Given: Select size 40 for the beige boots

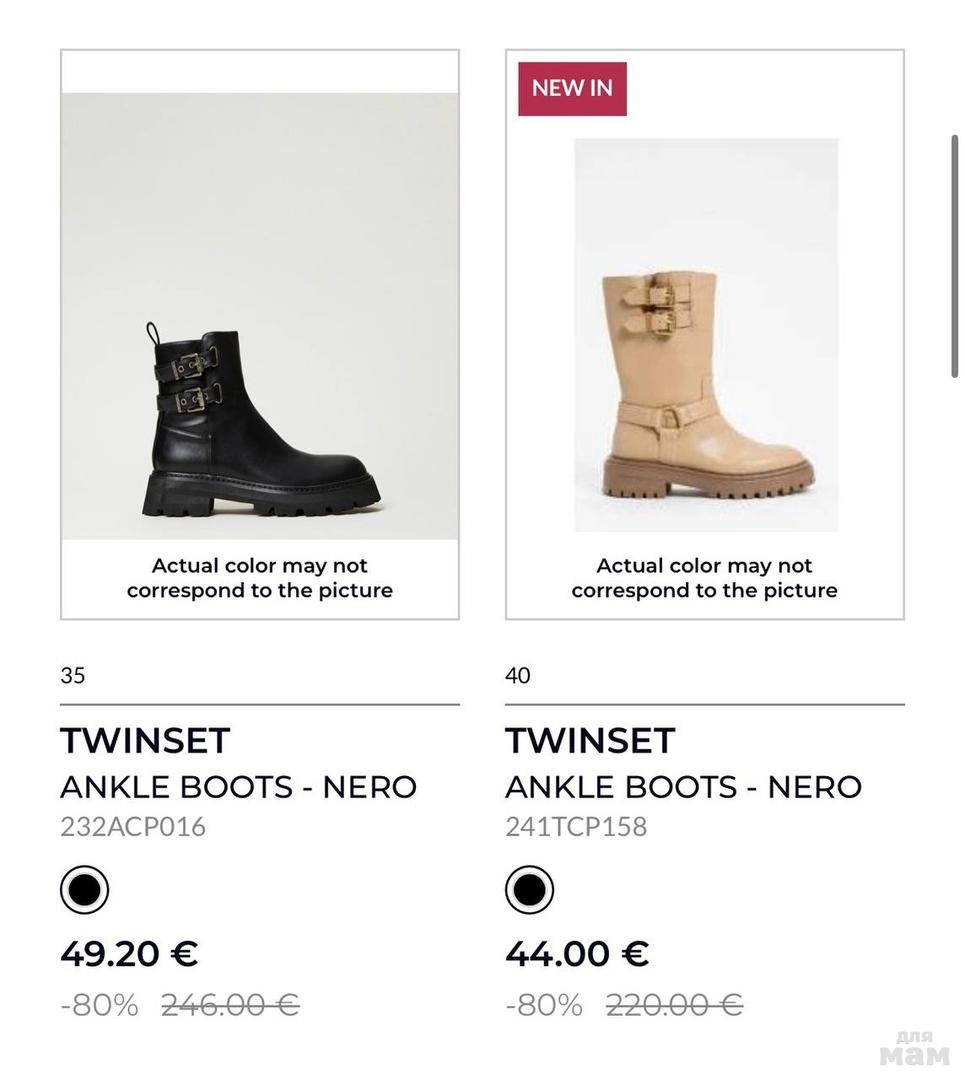Looking at the screenshot, I should coord(518,676).
